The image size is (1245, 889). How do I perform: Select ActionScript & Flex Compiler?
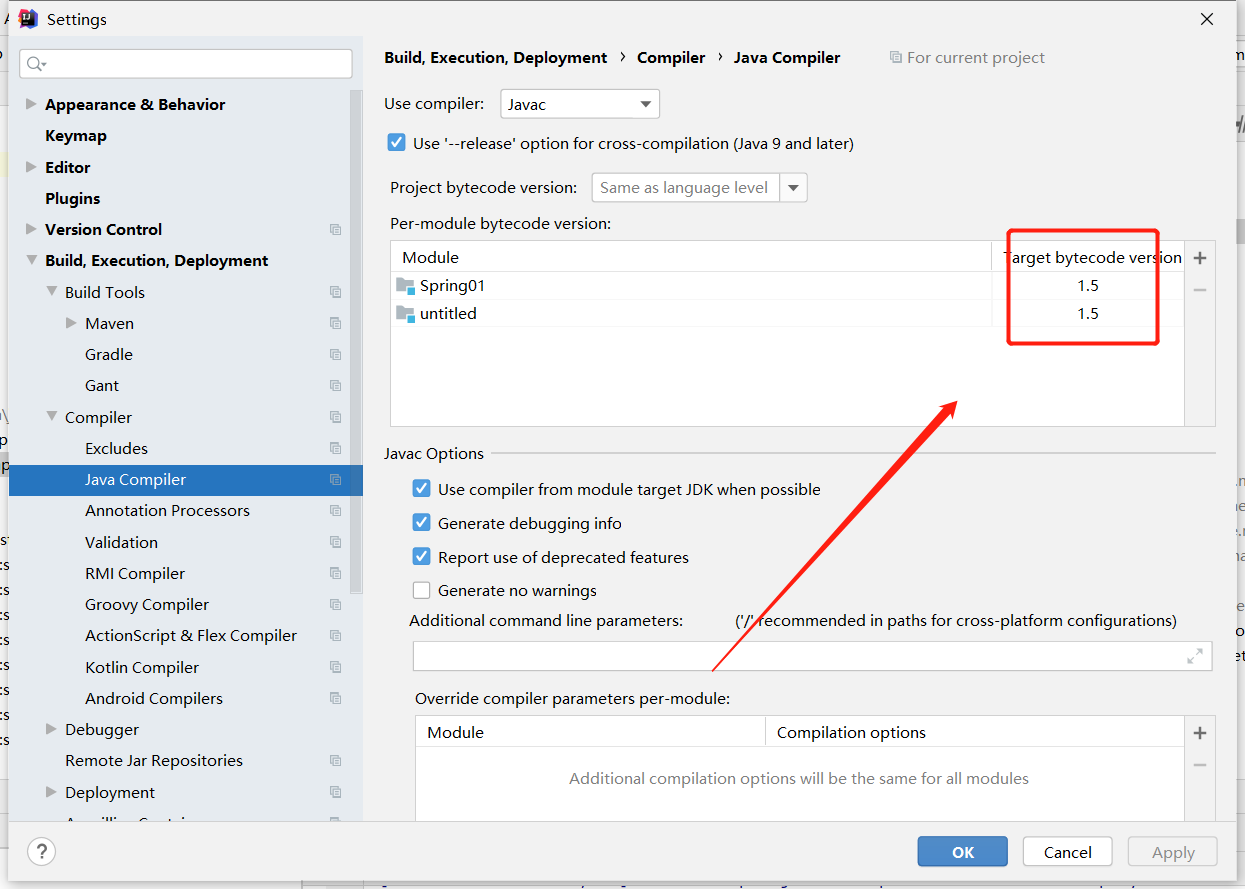point(191,636)
